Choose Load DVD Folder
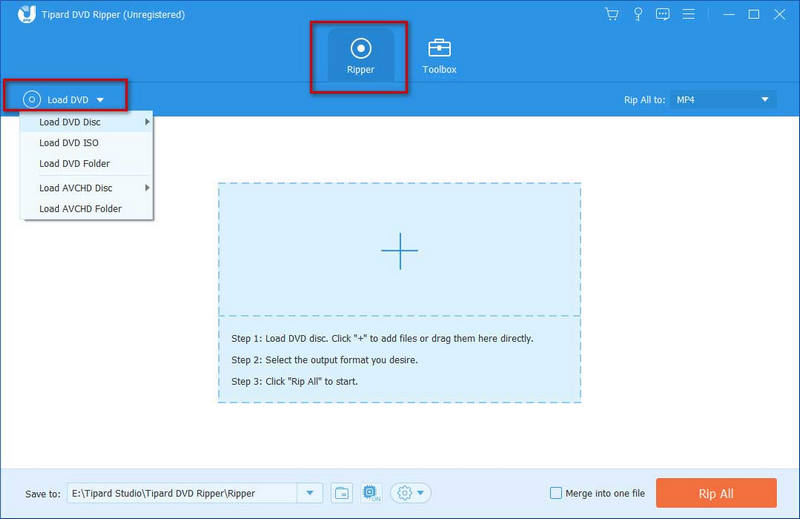Image resolution: width=800 pixels, height=519 pixels. pyautogui.click(x=86, y=163)
